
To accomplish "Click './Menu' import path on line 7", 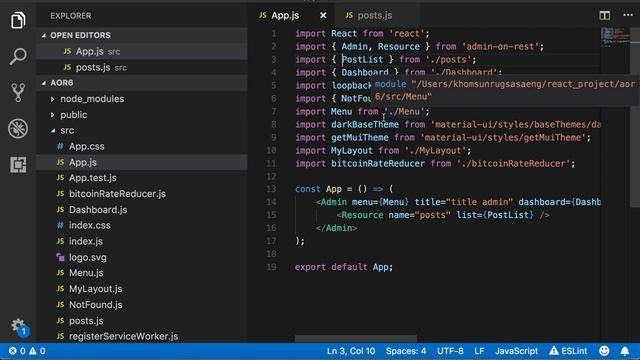I will (404, 111).
